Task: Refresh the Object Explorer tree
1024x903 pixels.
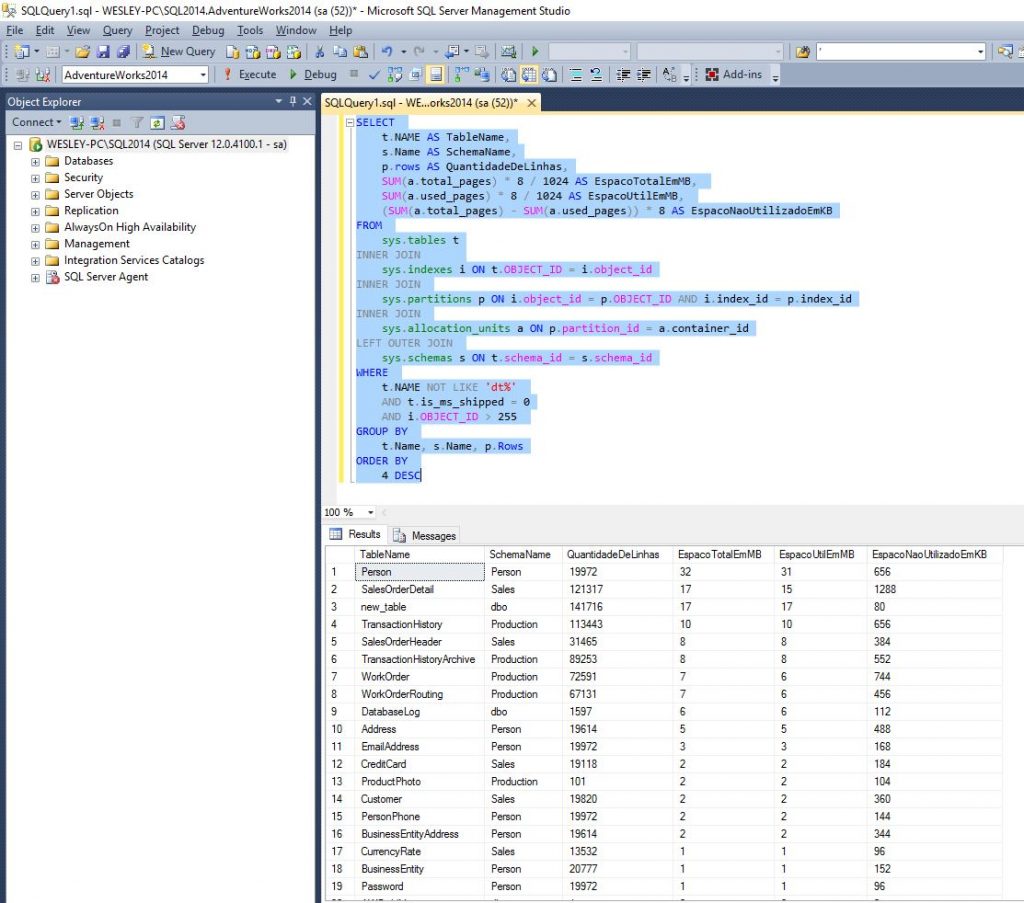Action: point(157,122)
